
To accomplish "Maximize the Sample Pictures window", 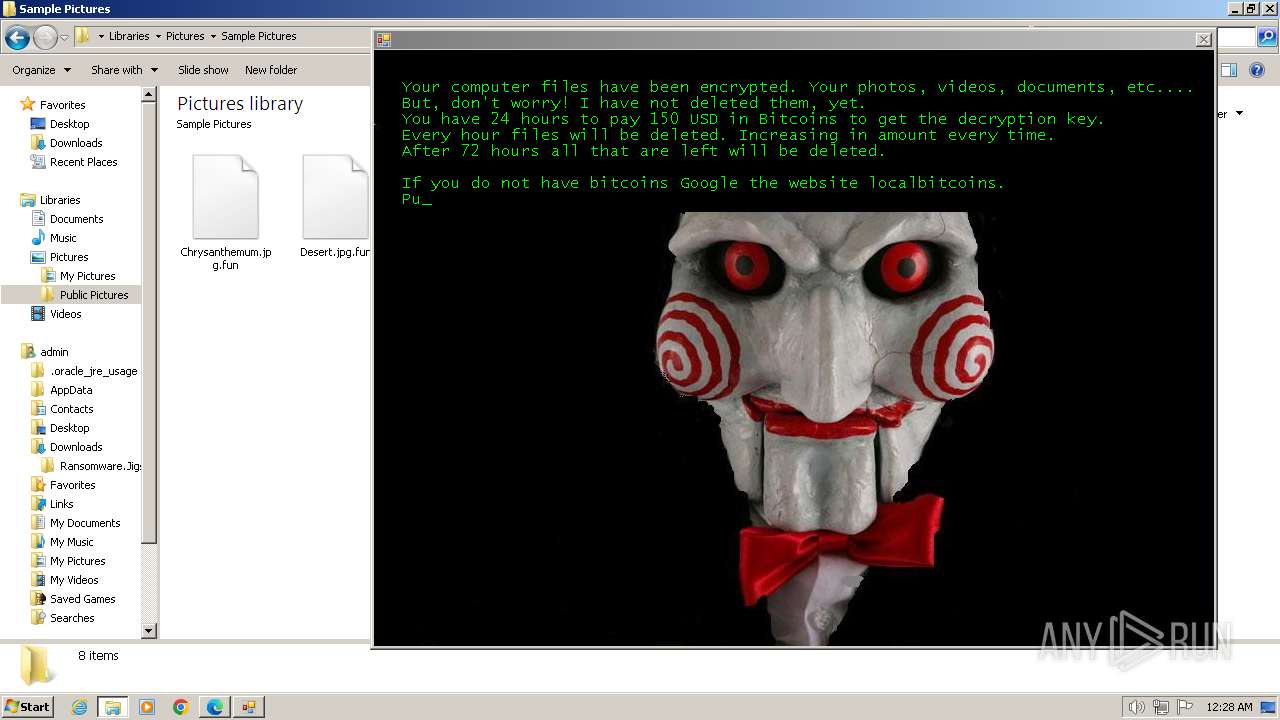I will (x=1251, y=9).
